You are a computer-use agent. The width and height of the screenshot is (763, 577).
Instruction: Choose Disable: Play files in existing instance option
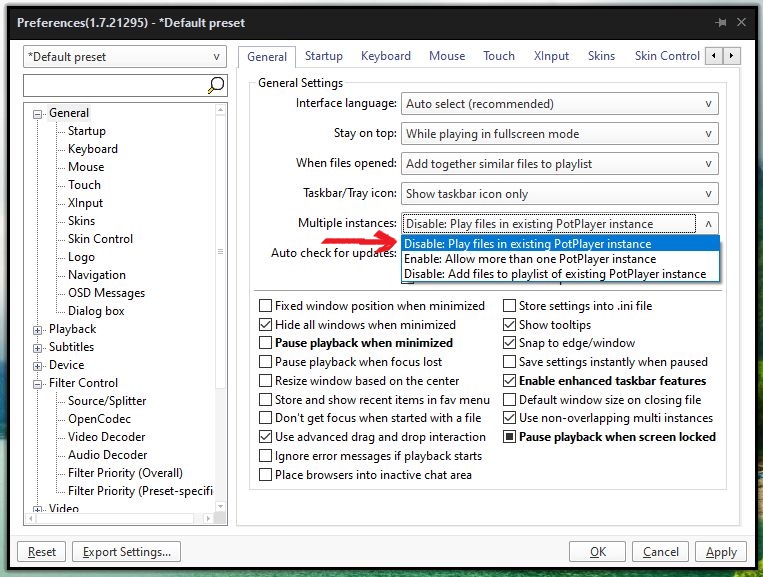560,243
